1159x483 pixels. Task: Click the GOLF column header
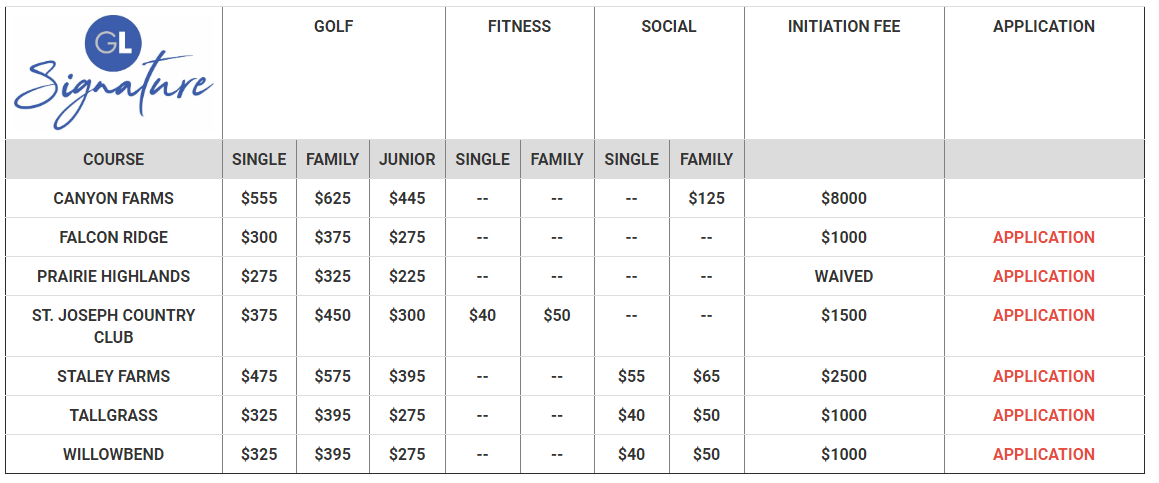click(333, 27)
